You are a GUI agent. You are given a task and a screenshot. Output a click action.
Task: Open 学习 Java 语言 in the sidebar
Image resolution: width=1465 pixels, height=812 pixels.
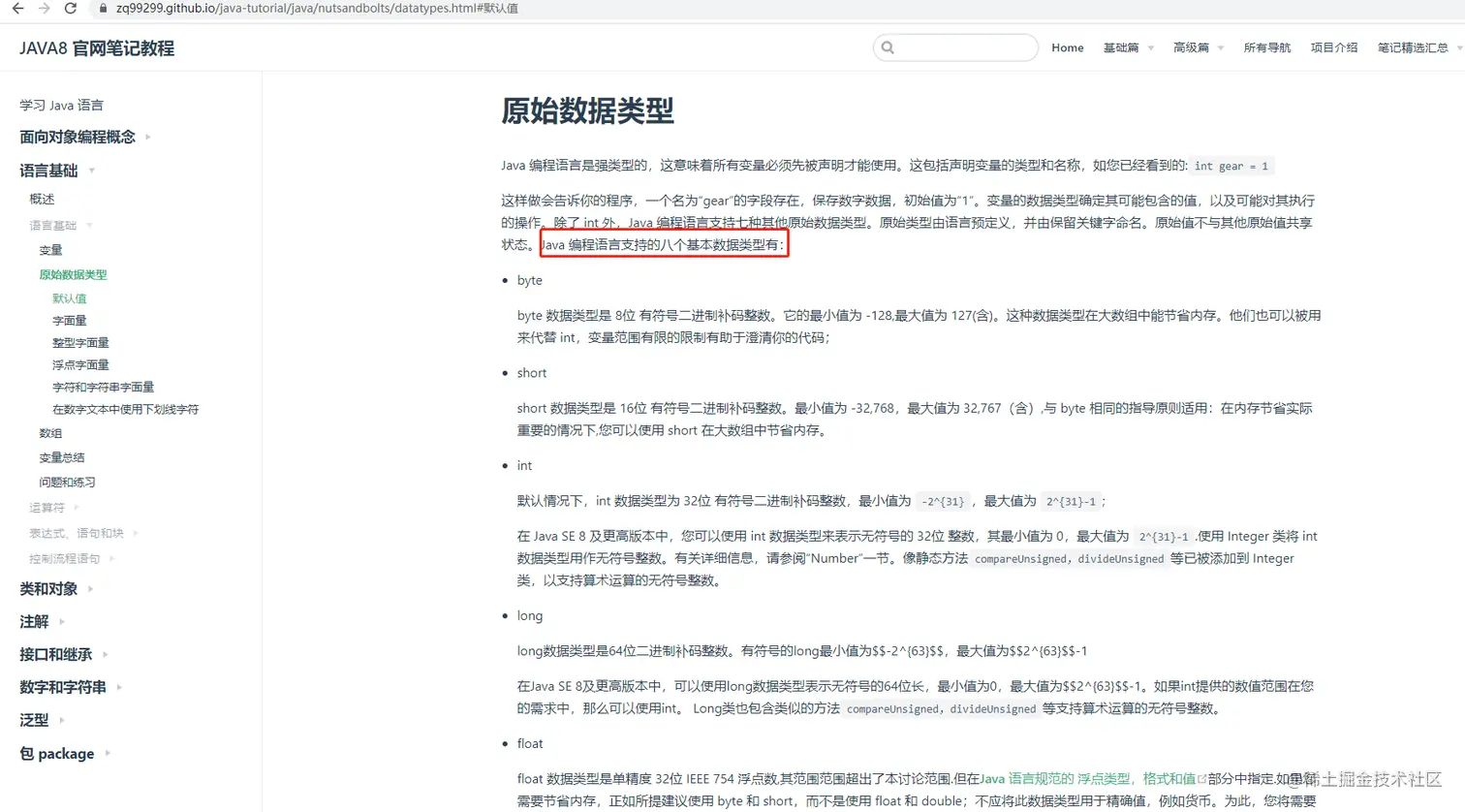[61, 105]
